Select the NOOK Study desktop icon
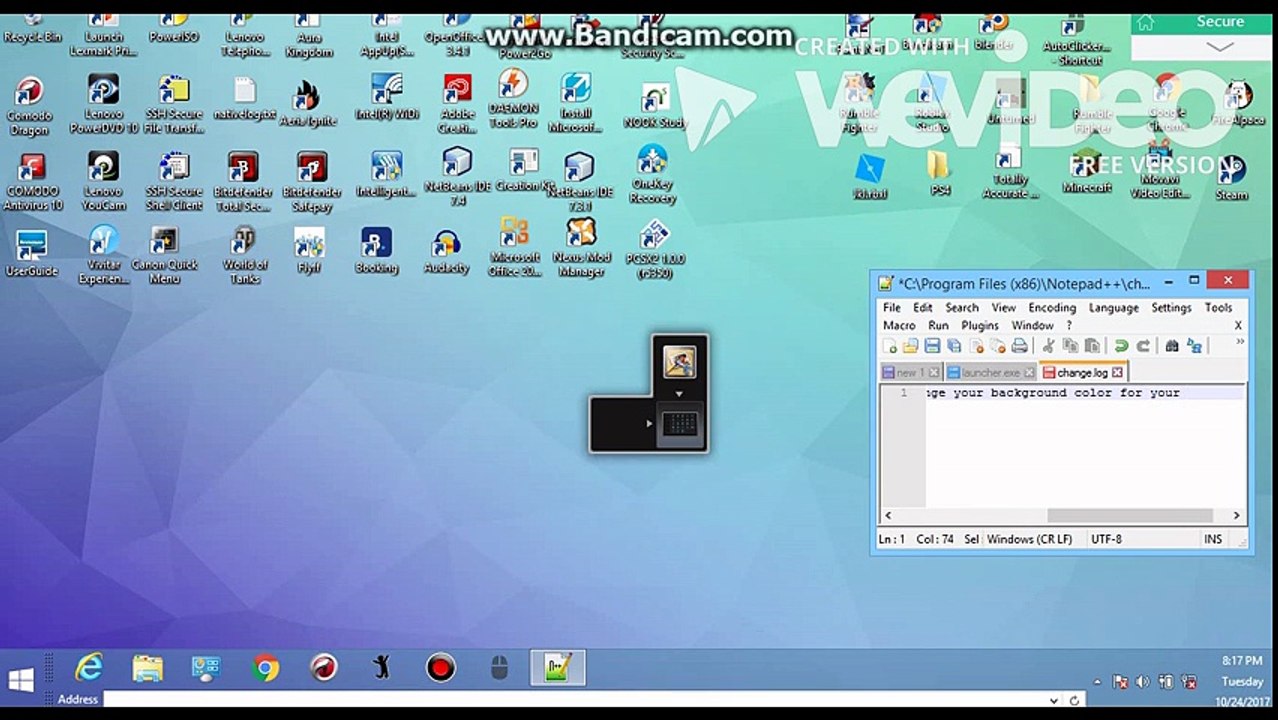1278x720 pixels. coord(655,105)
